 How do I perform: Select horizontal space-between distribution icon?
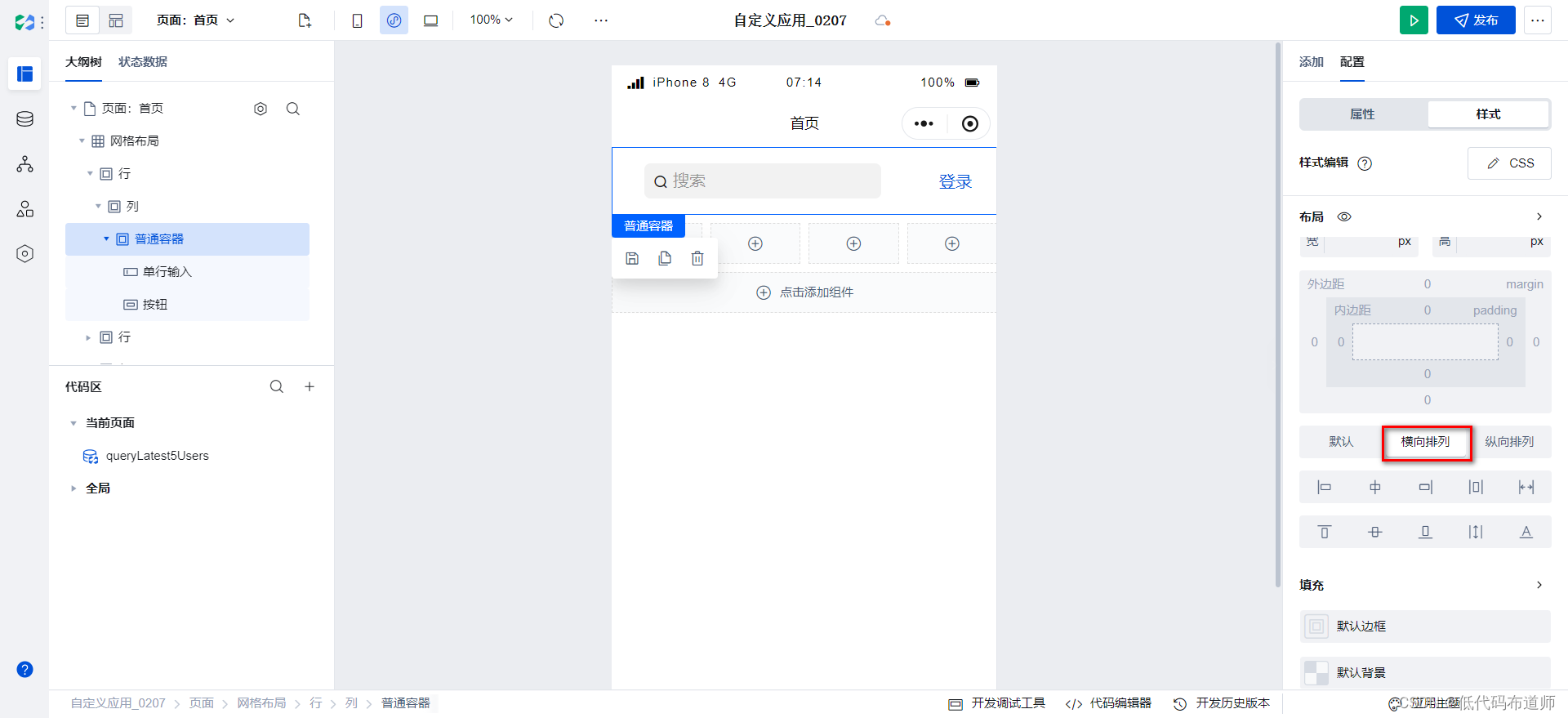tap(1476, 488)
